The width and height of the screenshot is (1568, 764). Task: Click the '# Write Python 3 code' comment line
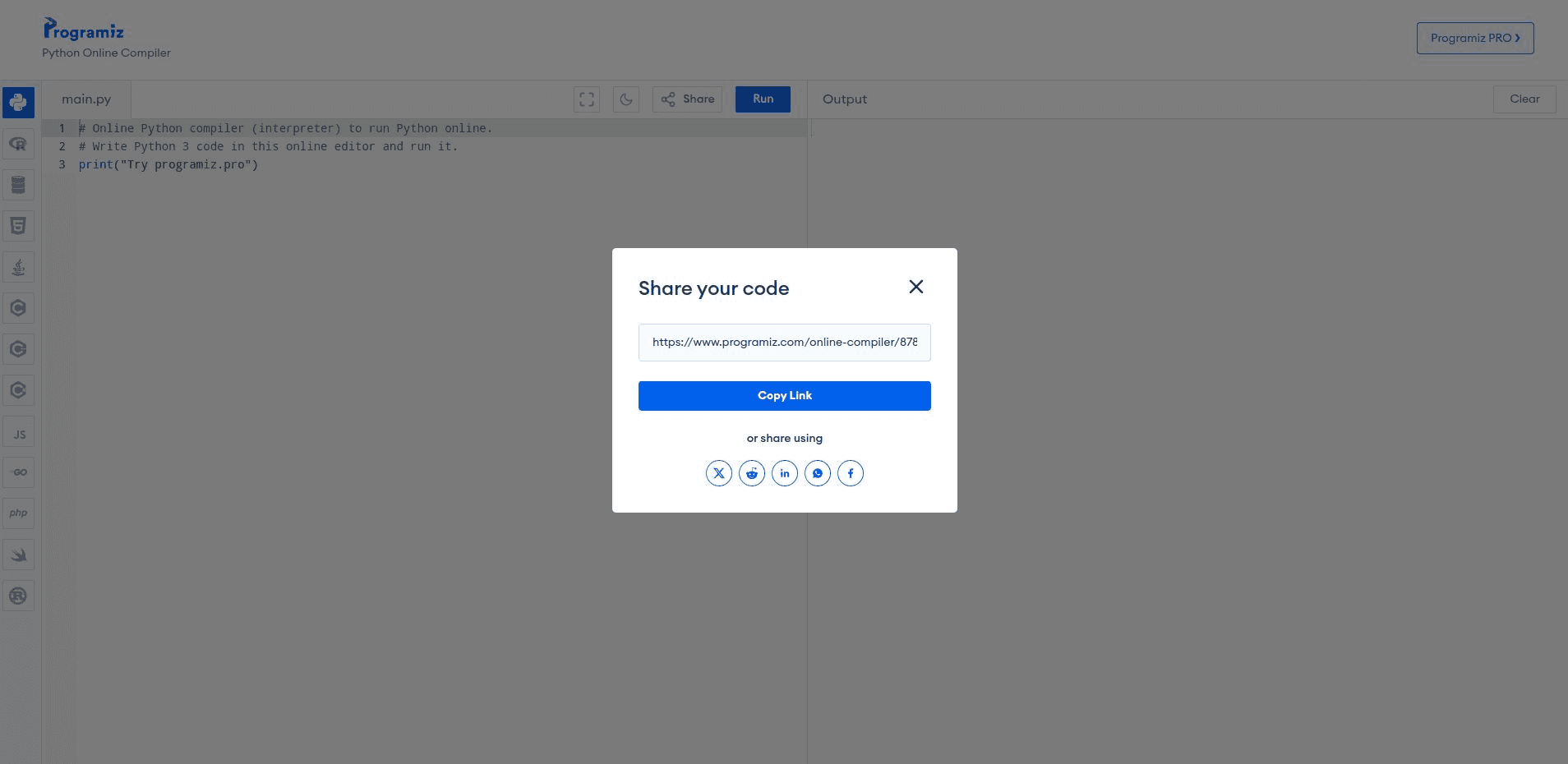(x=268, y=146)
